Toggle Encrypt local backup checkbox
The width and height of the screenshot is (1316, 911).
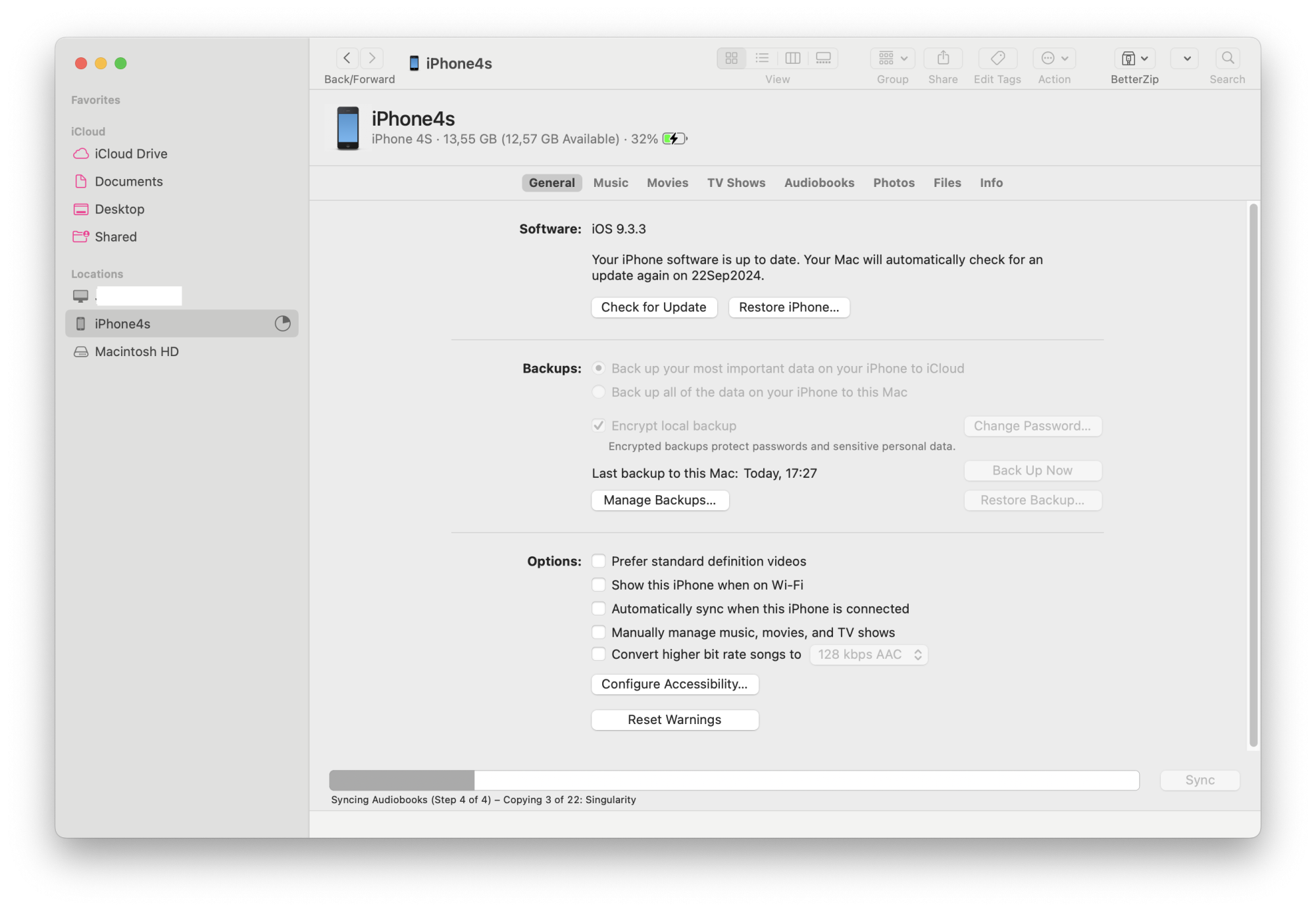[599, 425]
